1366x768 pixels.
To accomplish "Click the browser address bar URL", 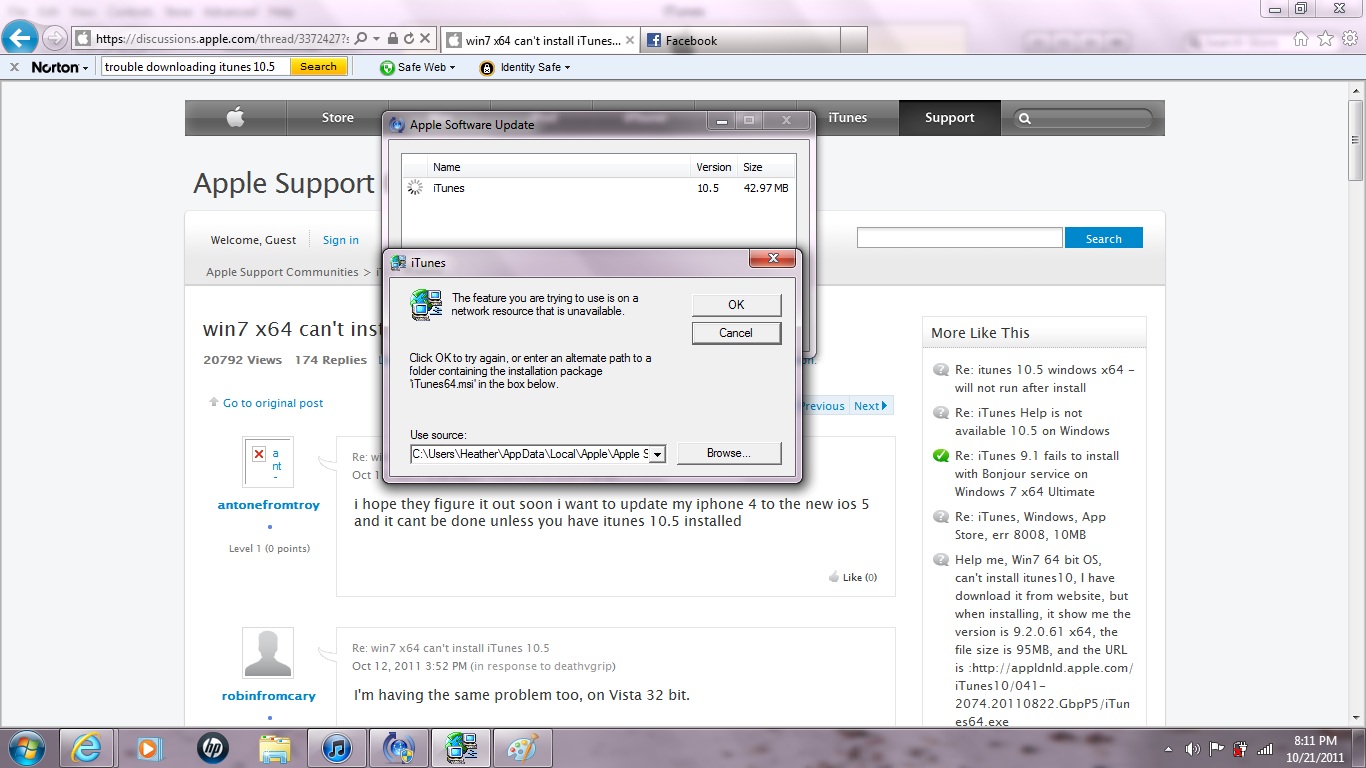I will (x=222, y=39).
